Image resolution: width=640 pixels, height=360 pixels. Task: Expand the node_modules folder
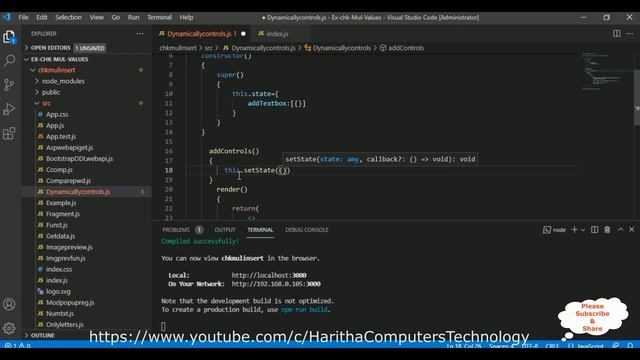(x=87, y=81)
